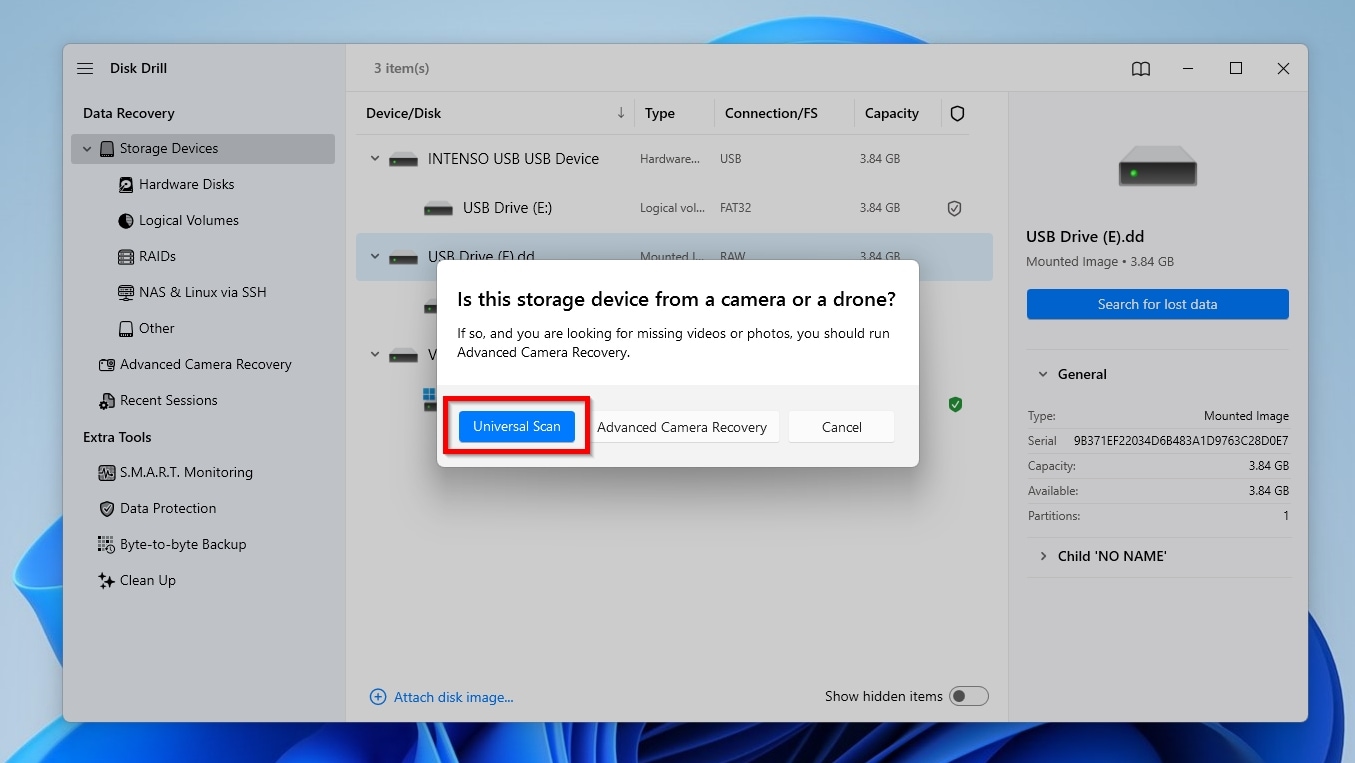The width and height of the screenshot is (1355, 763).
Task: Click Attach disk image link
Action: point(453,697)
